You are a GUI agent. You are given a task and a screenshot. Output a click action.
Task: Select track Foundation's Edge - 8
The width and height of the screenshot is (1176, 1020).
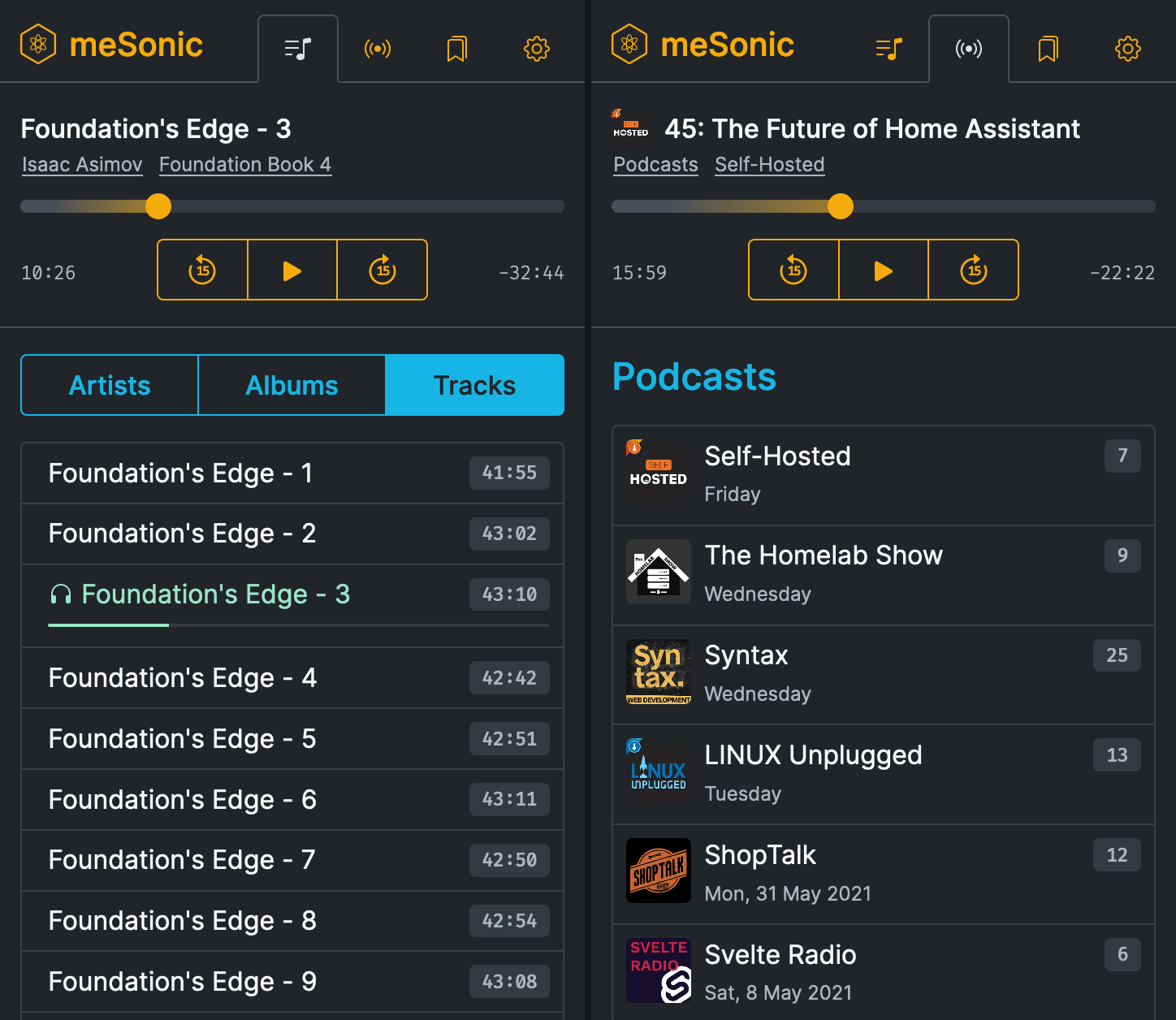coord(292,921)
